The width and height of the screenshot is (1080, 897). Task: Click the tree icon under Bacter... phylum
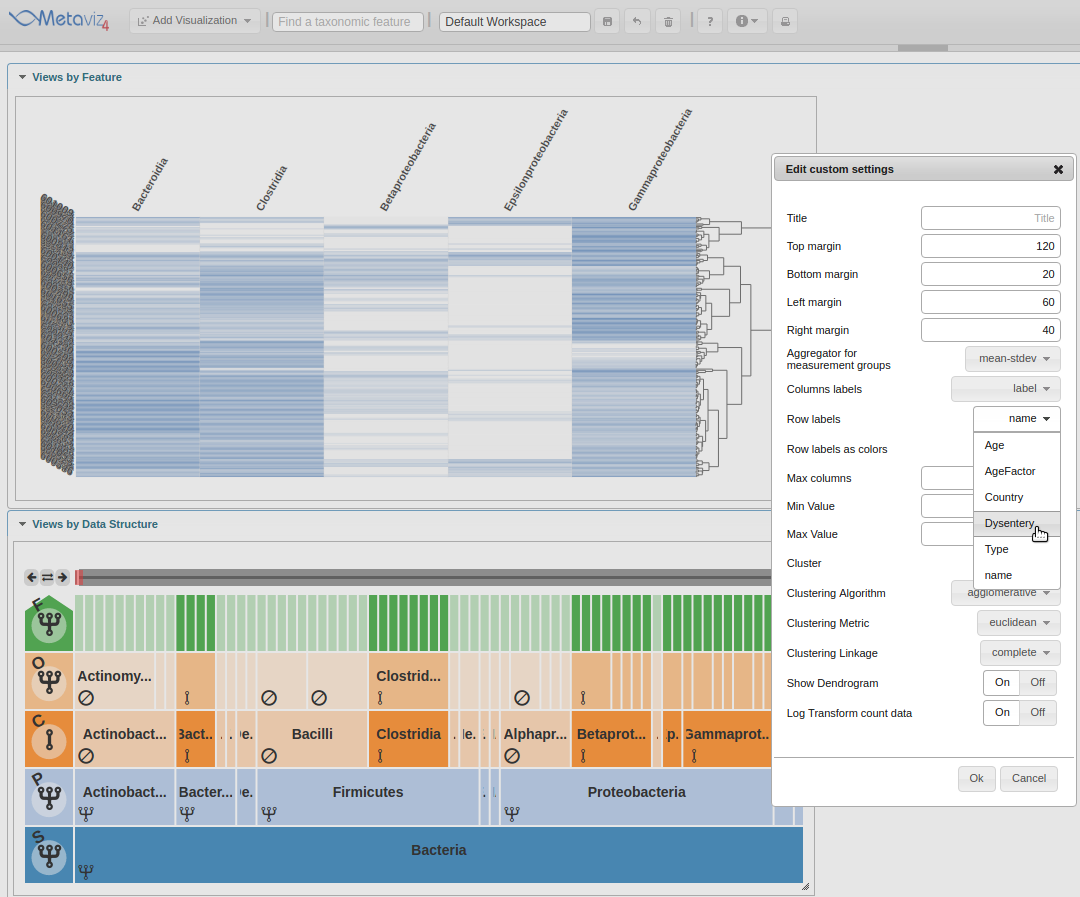pyautogui.click(x=187, y=814)
